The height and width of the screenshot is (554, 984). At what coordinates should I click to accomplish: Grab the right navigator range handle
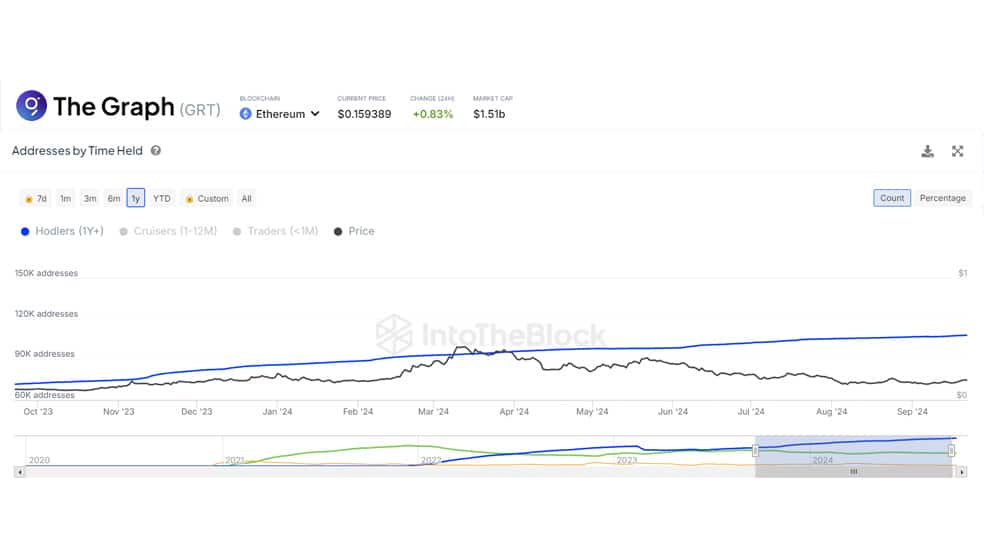click(951, 450)
